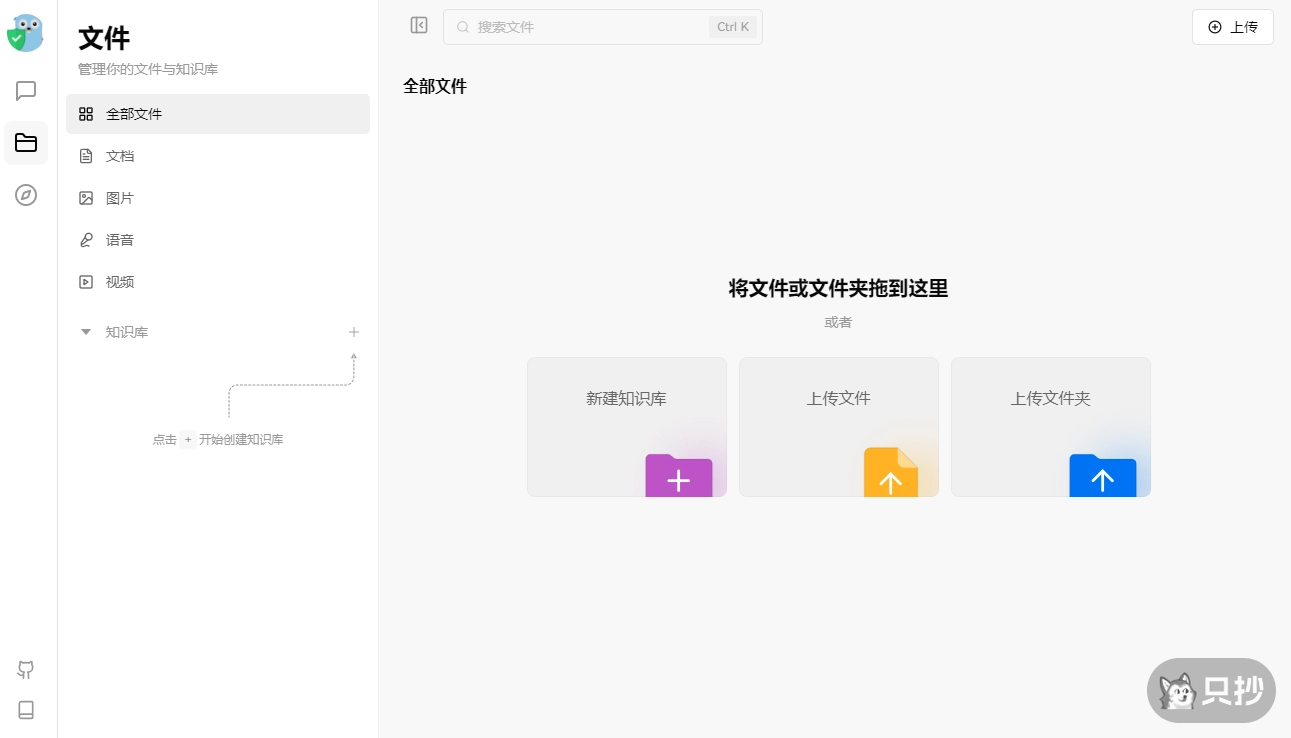The height and width of the screenshot is (738, 1291).
Task: Click 新建知识库 card
Action: [626, 426]
